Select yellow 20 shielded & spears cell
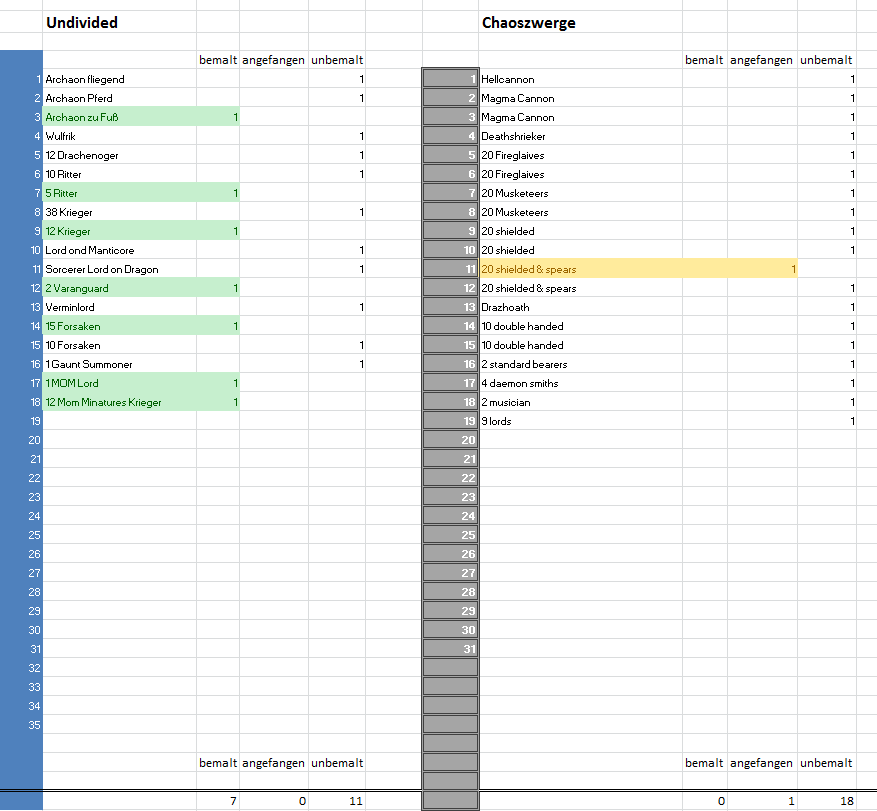This screenshot has height=811, width=877. [581, 270]
